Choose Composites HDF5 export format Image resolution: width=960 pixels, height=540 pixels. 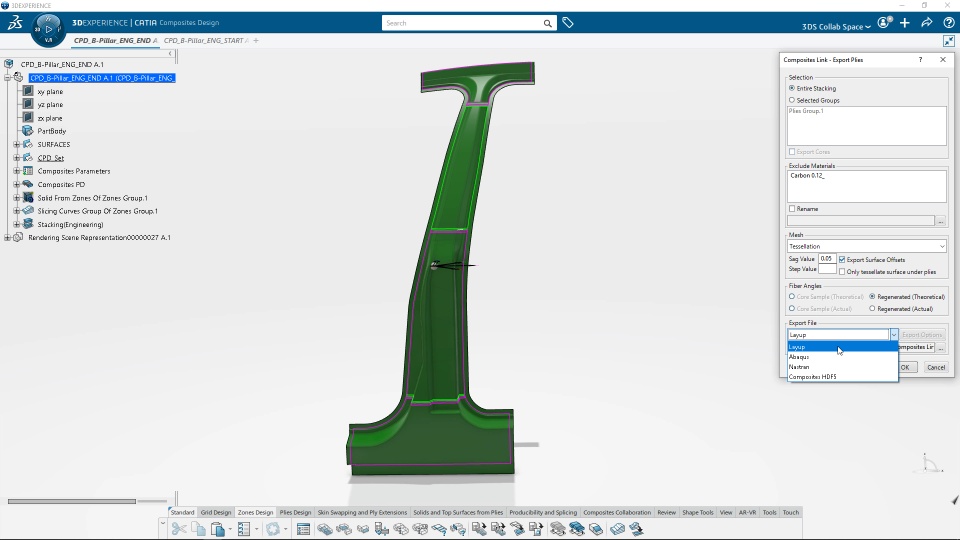coord(842,377)
